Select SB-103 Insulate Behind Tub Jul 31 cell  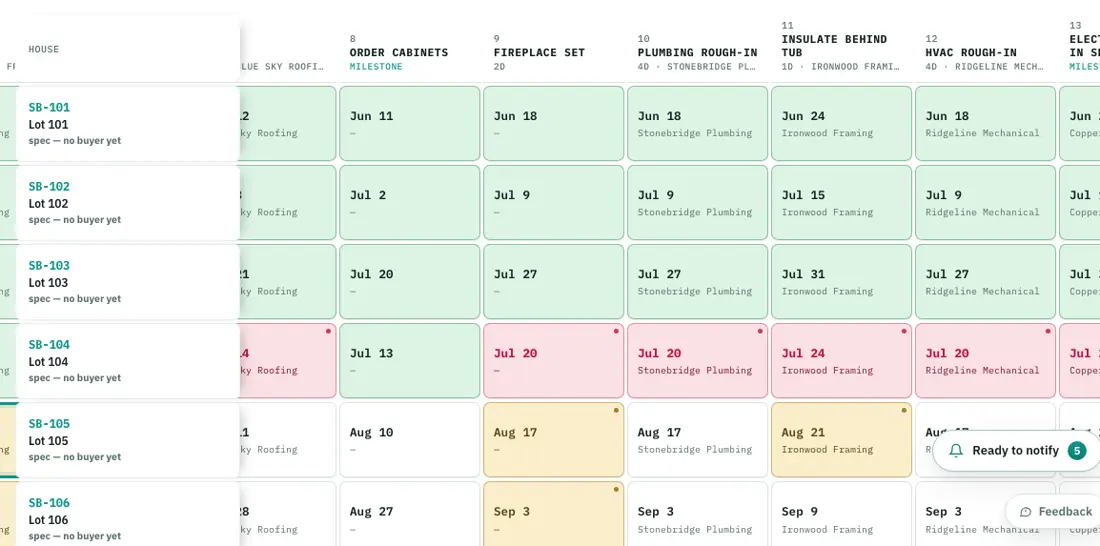[x=841, y=281]
